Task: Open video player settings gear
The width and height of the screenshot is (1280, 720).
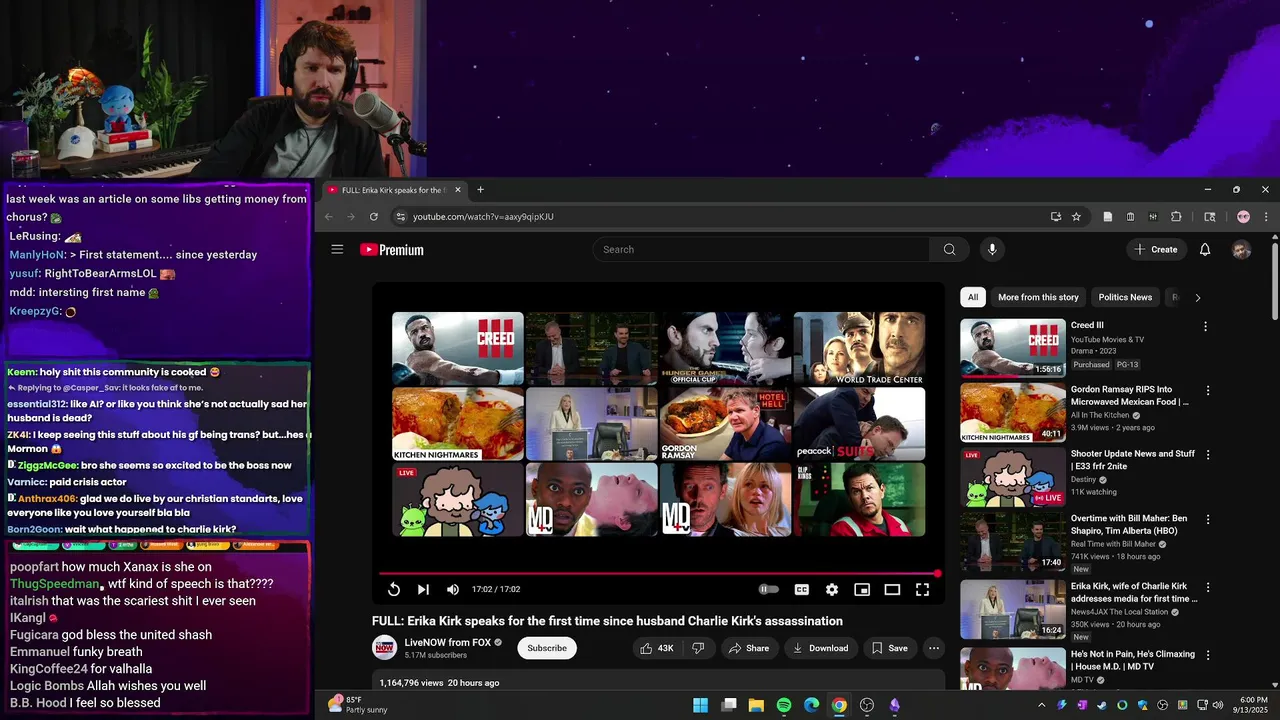Action: click(832, 590)
